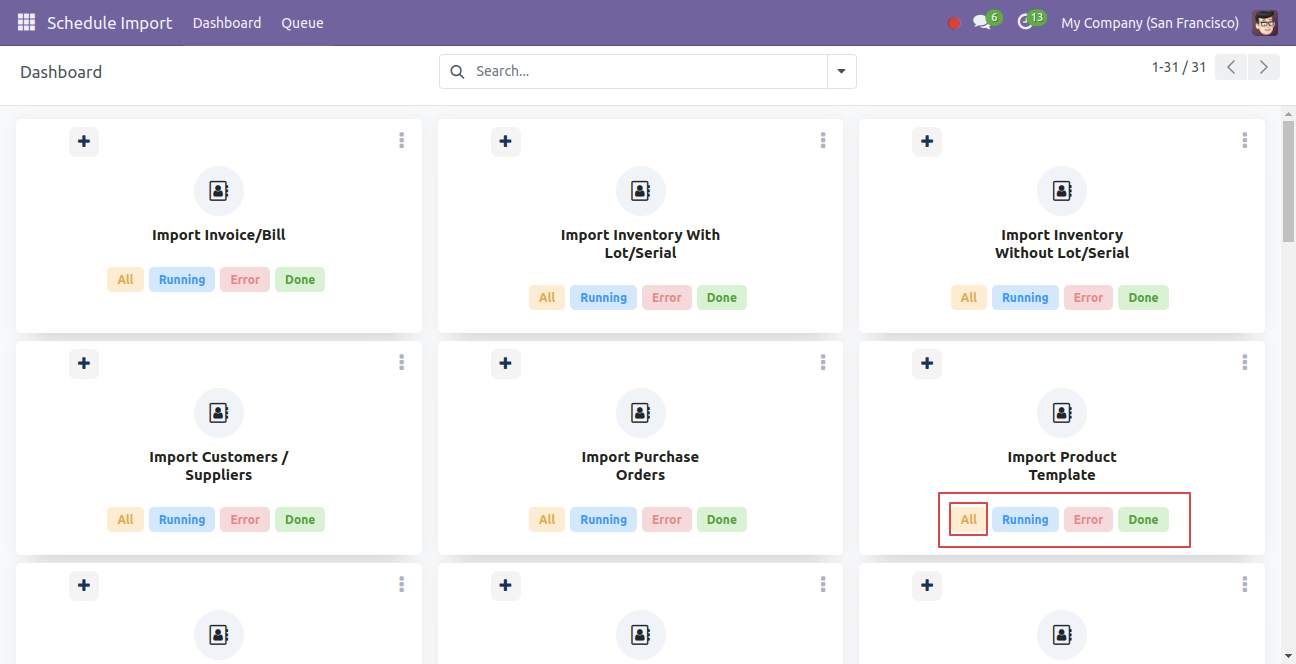This screenshot has height=664, width=1296.
Task: Click contact book icon on Import Inventory With Lot/Serial
Action: 640,191
